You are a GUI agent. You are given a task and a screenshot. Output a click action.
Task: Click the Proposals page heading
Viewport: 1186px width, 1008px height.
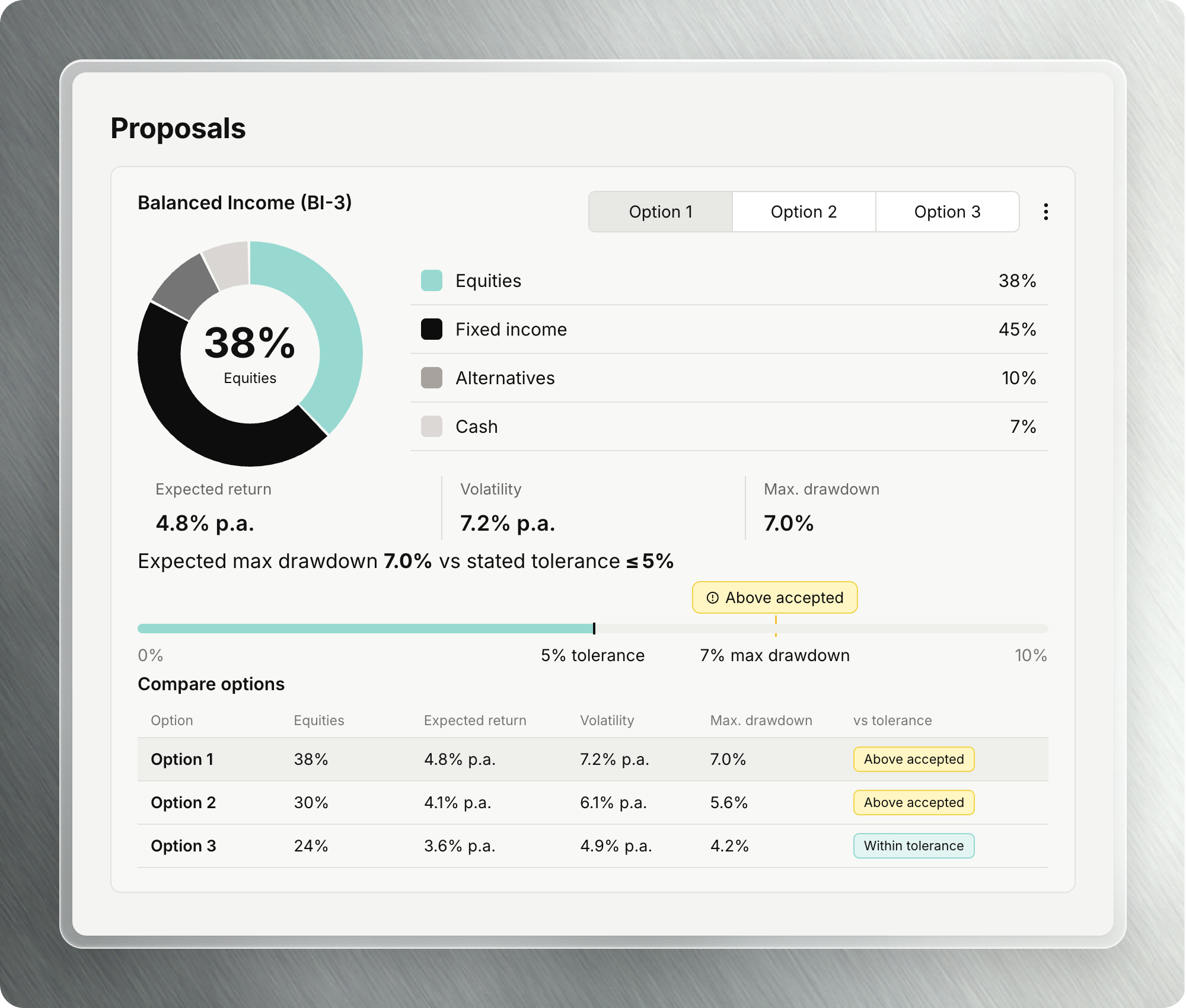pyautogui.click(x=178, y=128)
